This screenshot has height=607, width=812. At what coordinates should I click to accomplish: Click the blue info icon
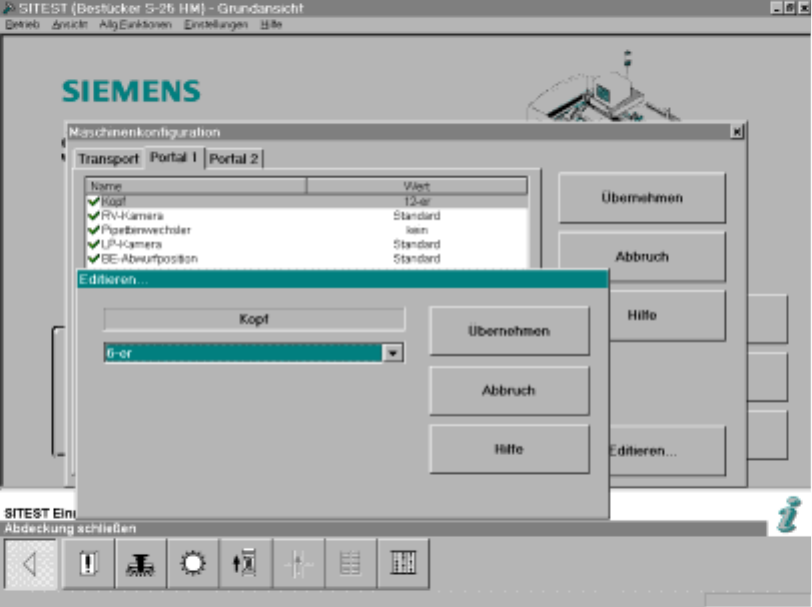[x=789, y=514]
